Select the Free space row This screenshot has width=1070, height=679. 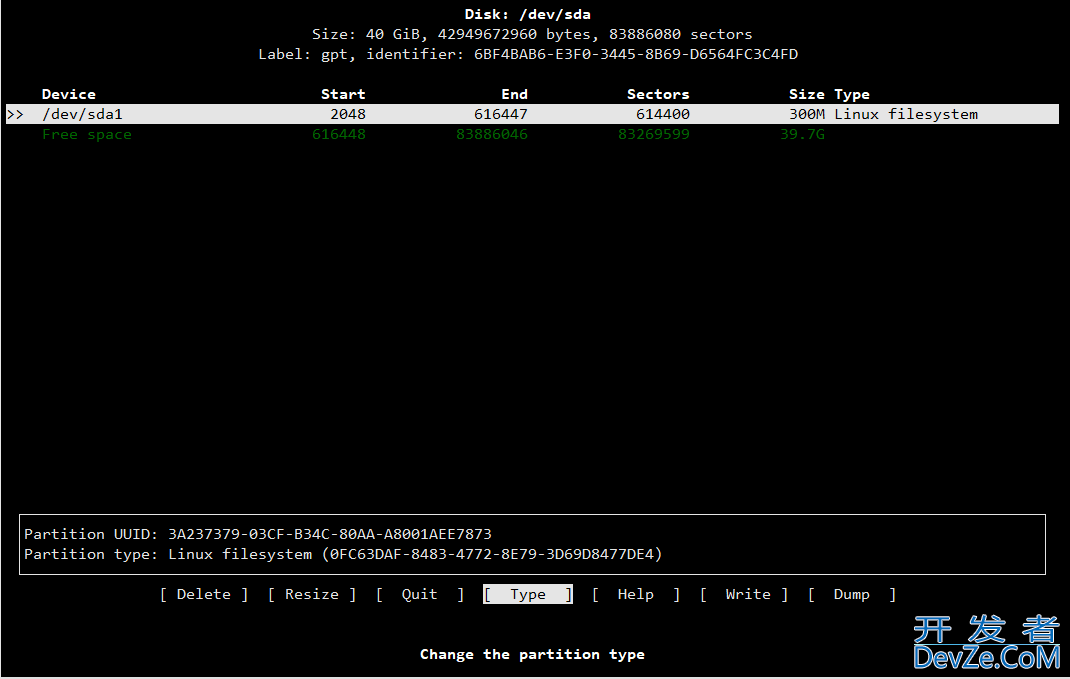coord(433,134)
